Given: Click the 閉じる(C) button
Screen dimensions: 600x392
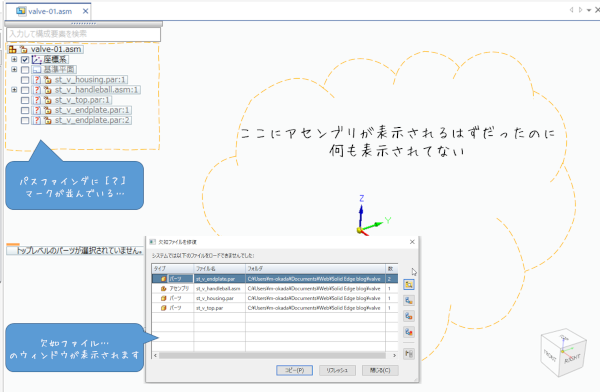Looking at the screenshot, I should [380, 370].
